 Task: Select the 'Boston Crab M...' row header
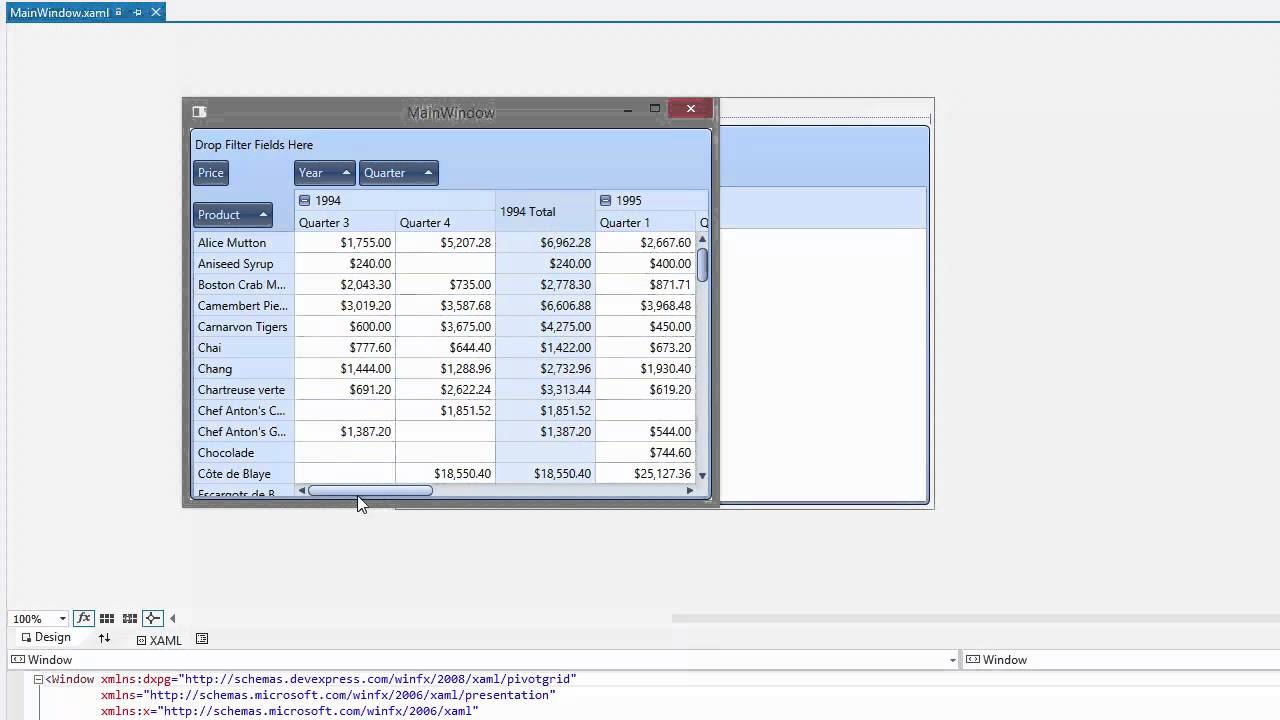point(244,285)
